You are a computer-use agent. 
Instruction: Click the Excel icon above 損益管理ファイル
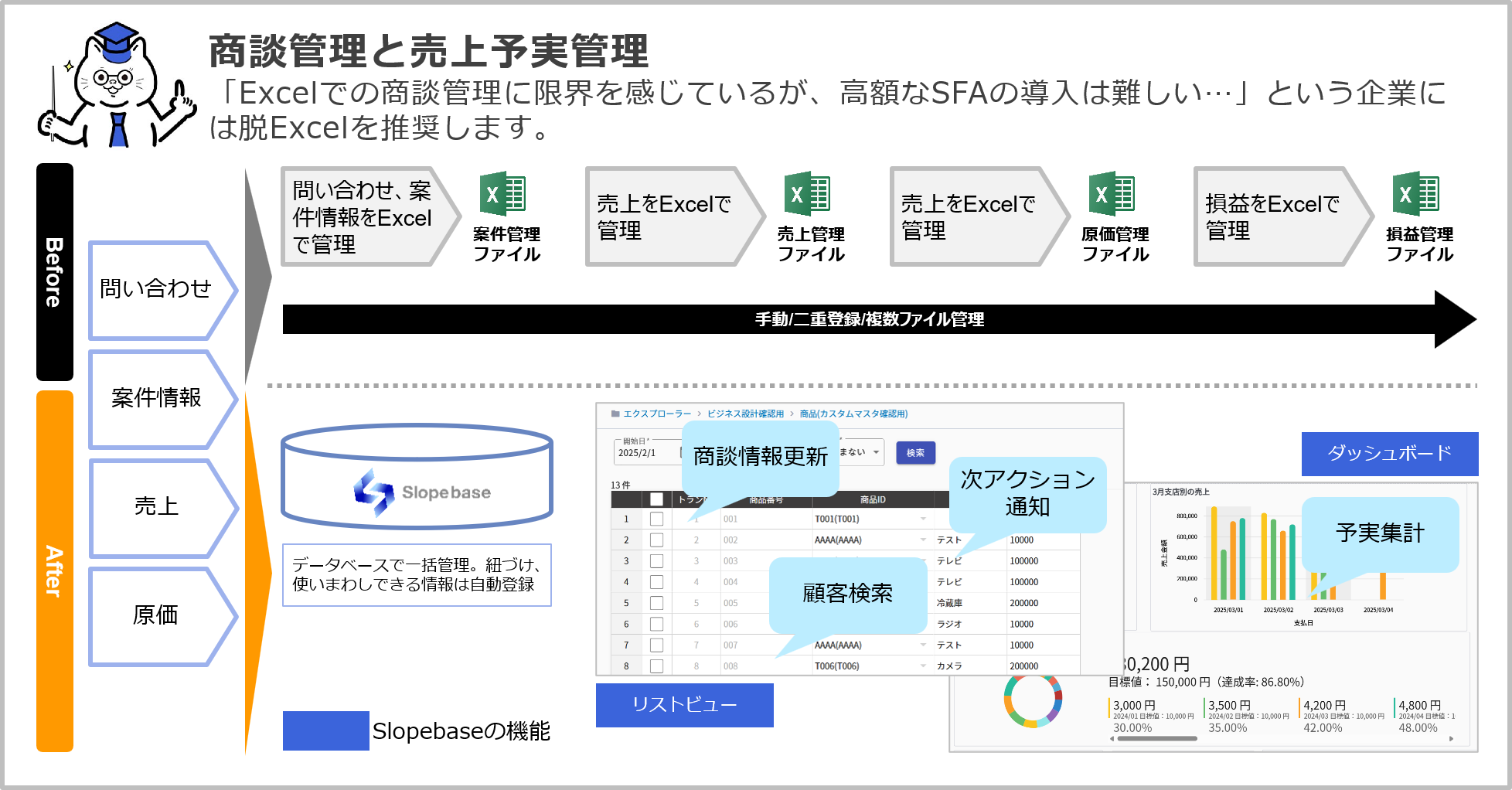(1416, 193)
